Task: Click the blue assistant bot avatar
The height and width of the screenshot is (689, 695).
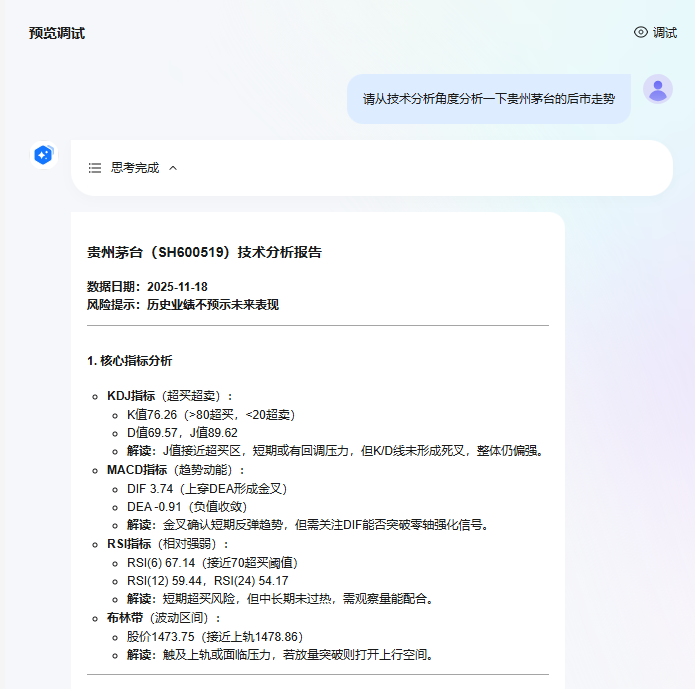Action: [43, 155]
